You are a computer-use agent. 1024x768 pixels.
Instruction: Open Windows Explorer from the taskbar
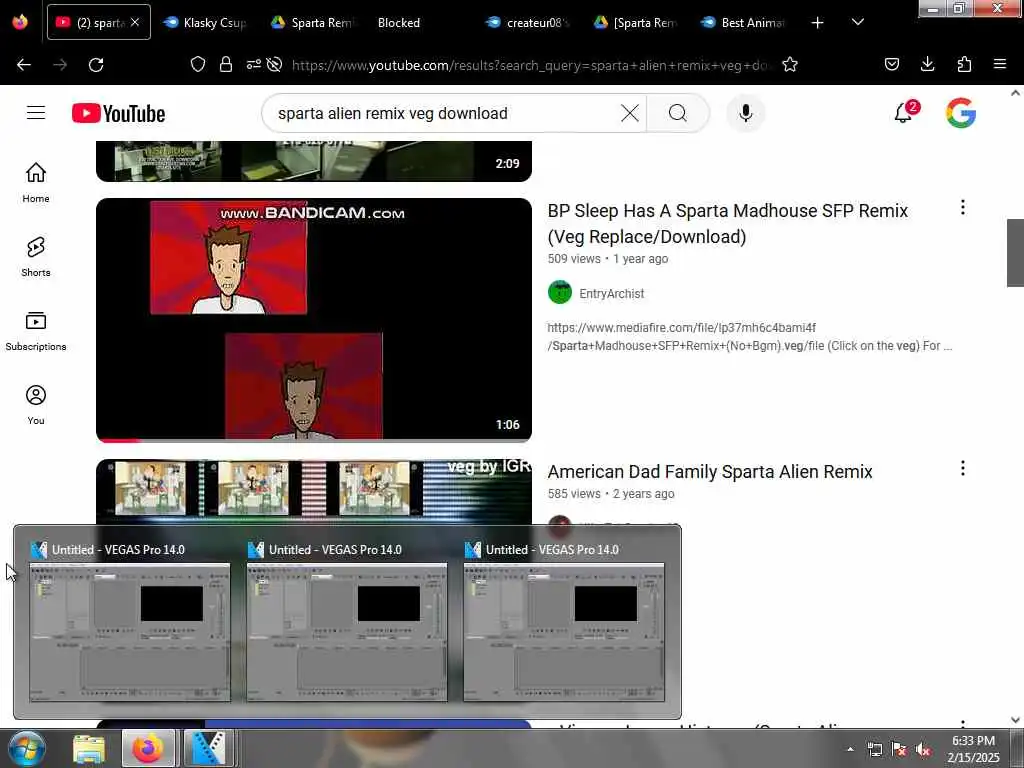[89, 748]
